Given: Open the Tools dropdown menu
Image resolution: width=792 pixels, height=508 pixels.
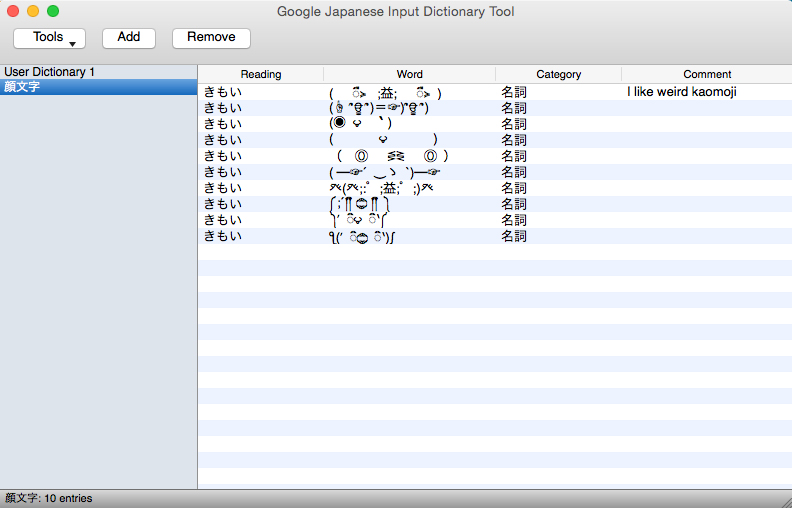Looking at the screenshot, I should [49, 38].
